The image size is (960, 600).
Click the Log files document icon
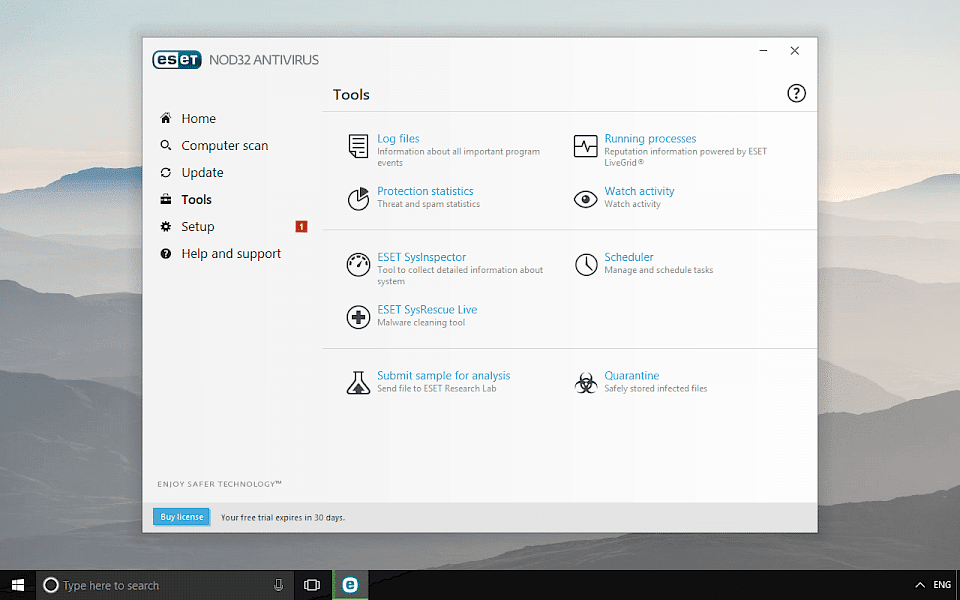coord(358,146)
